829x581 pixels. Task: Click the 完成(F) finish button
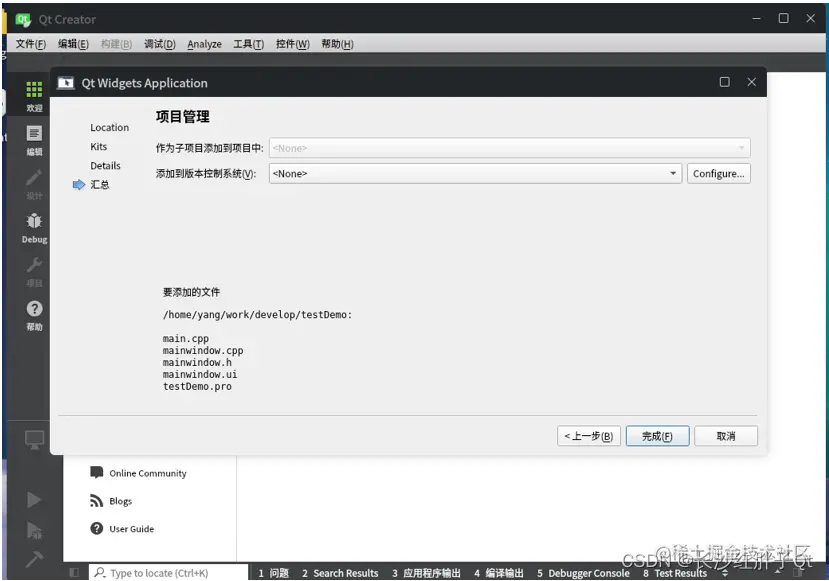click(x=657, y=436)
